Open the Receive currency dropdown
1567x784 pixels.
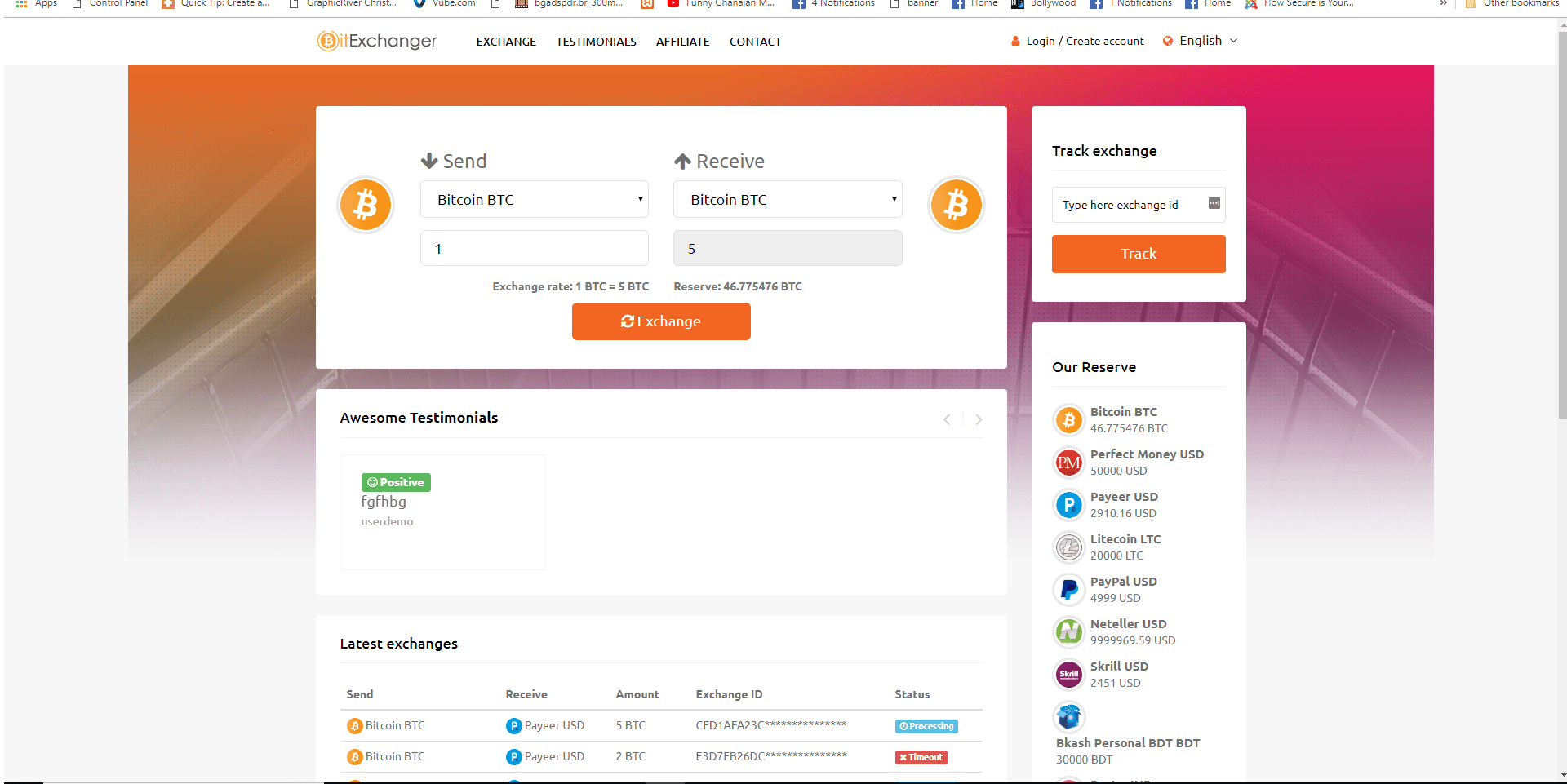(x=787, y=200)
